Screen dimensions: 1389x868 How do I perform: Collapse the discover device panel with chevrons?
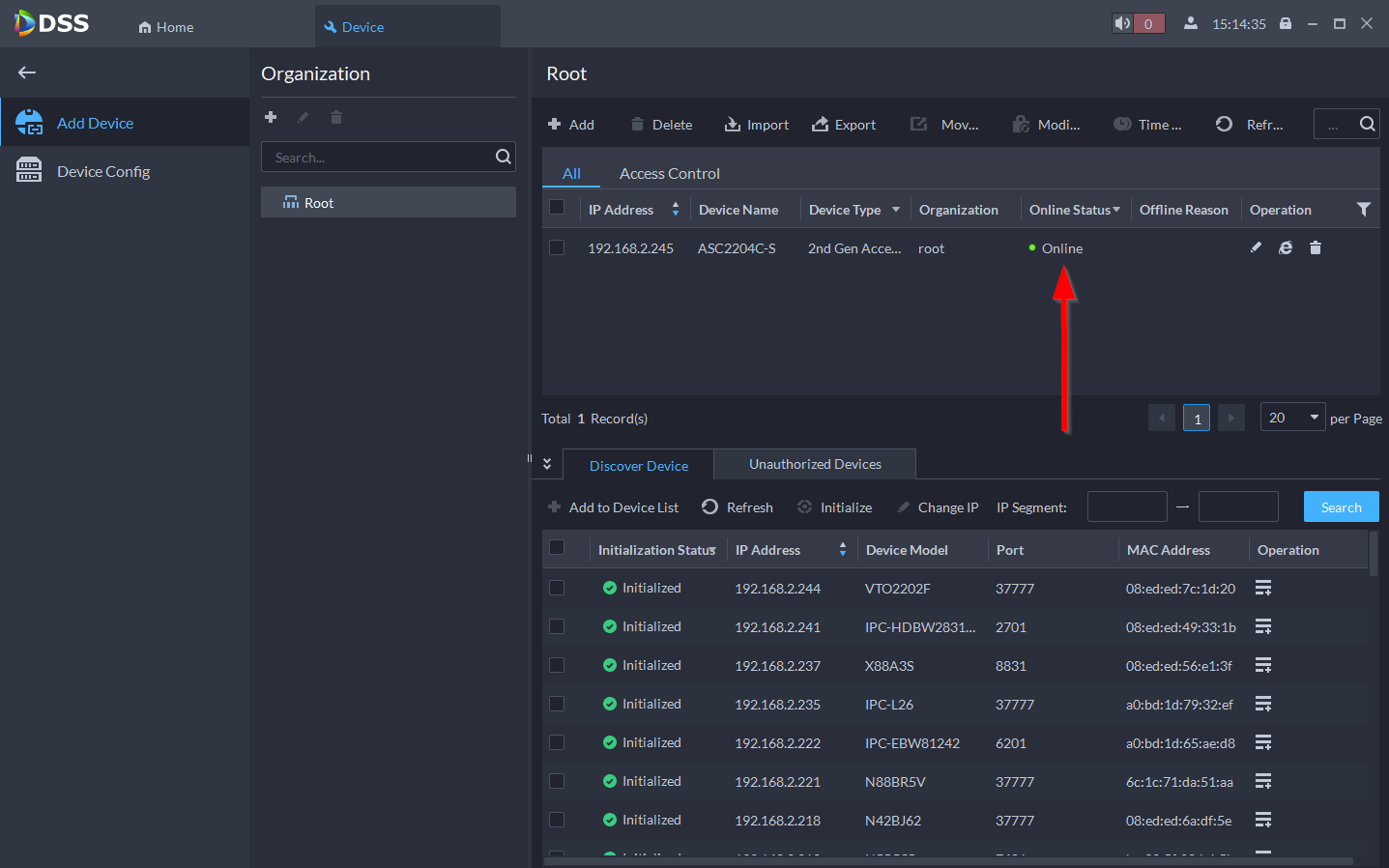click(547, 464)
